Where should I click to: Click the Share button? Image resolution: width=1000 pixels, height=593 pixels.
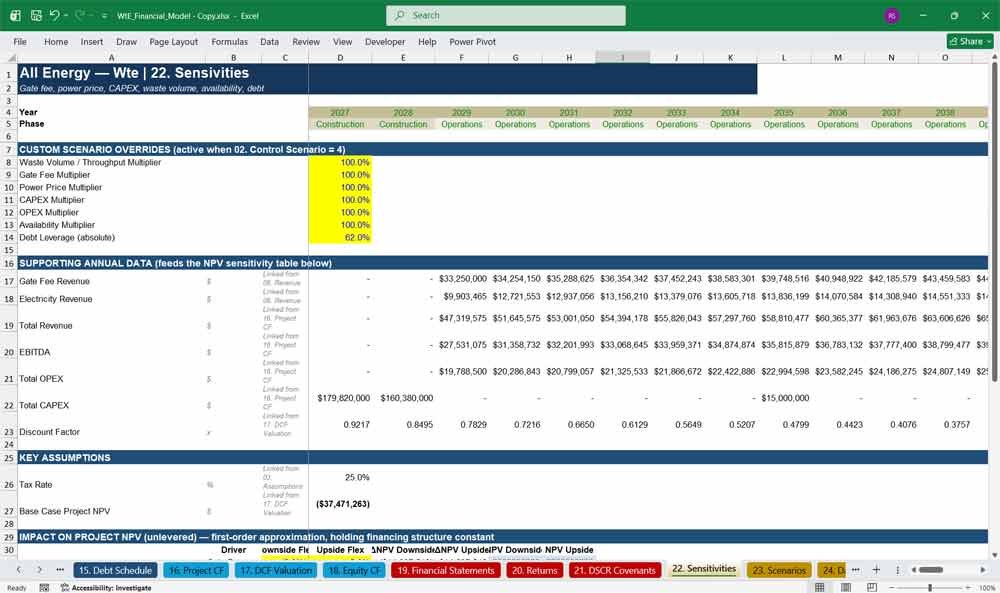[x=970, y=41]
